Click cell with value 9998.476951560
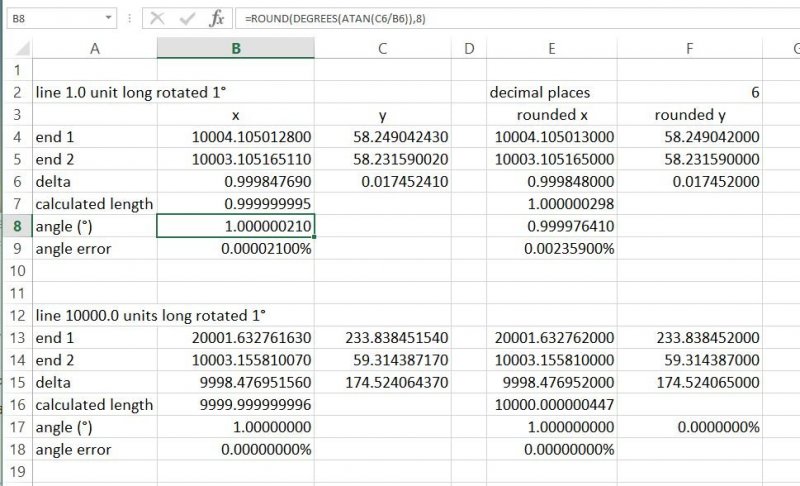The width and height of the screenshot is (800, 486). [x=236, y=382]
